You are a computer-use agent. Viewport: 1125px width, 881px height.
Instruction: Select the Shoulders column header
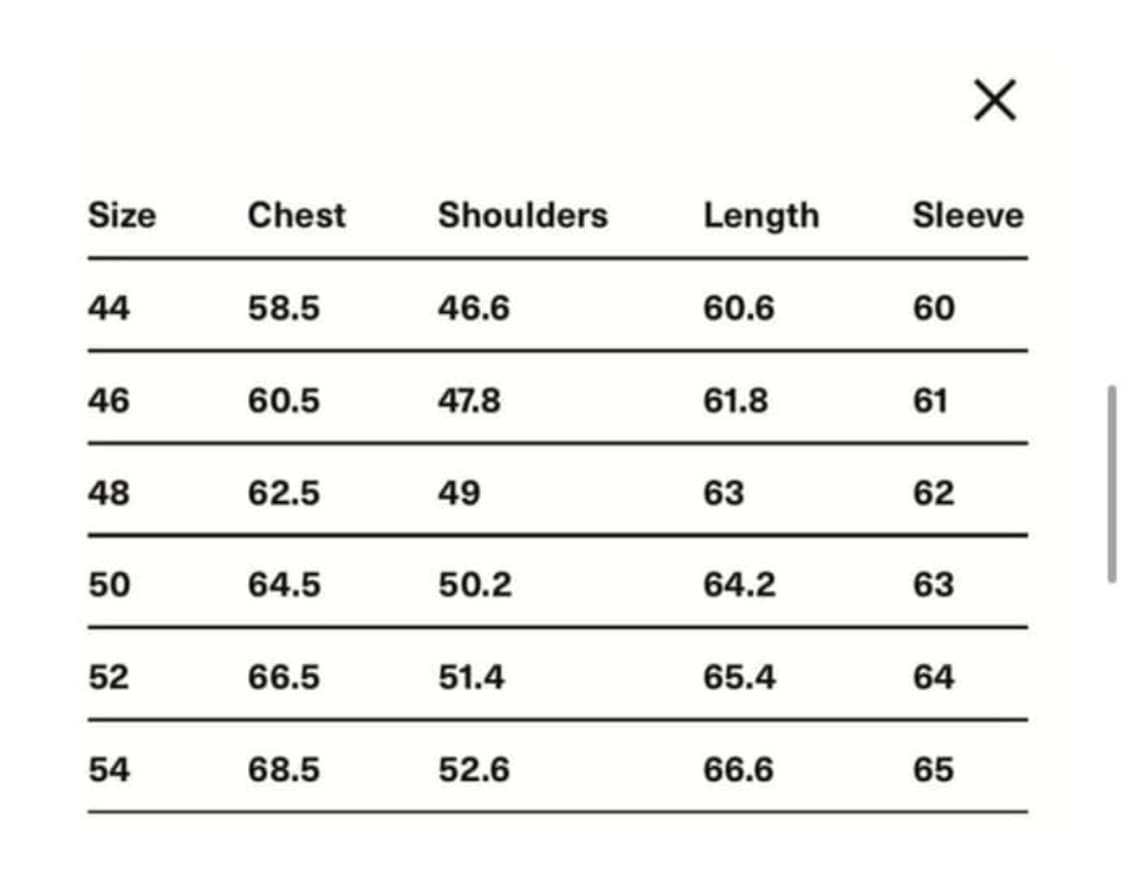click(x=522, y=215)
